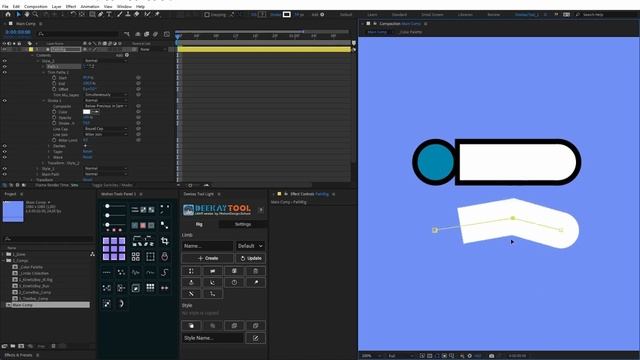Toggle visibility eye of Stroke 1

4,100
